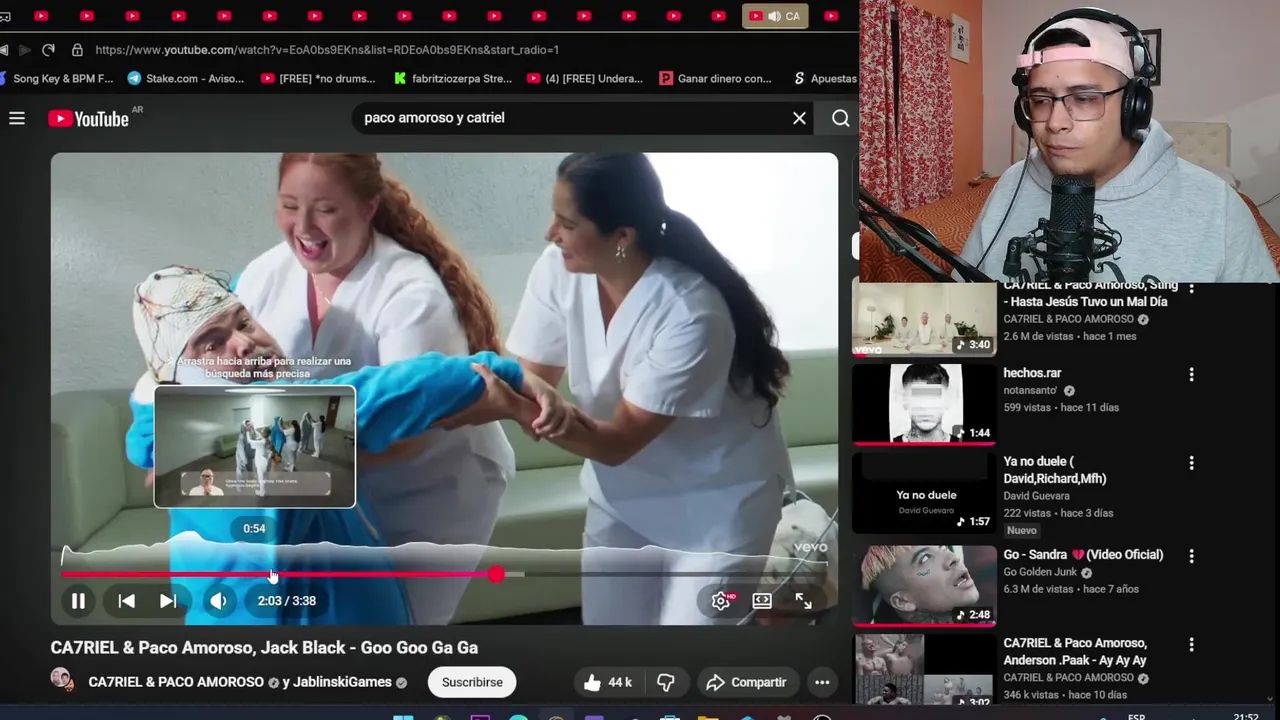Toggle theater mode in the player
1280x720 pixels.
(x=762, y=601)
